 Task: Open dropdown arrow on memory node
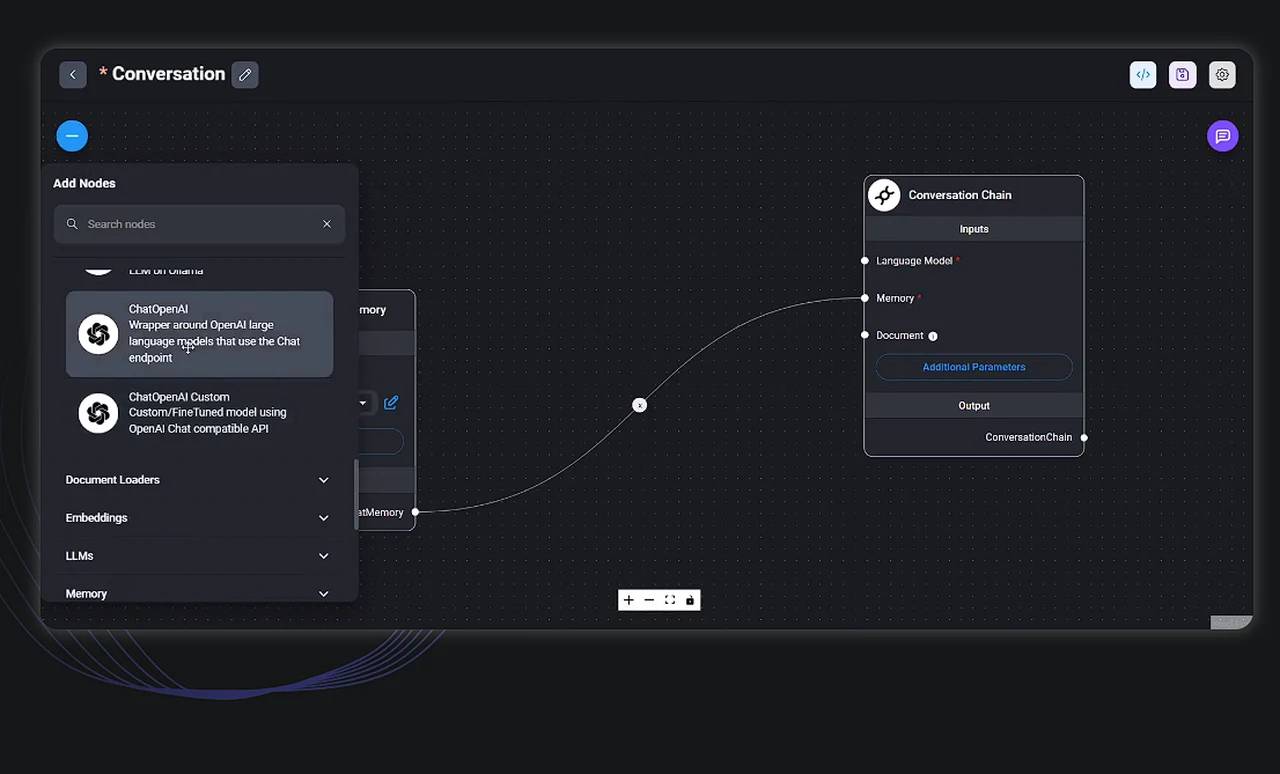[x=363, y=403]
